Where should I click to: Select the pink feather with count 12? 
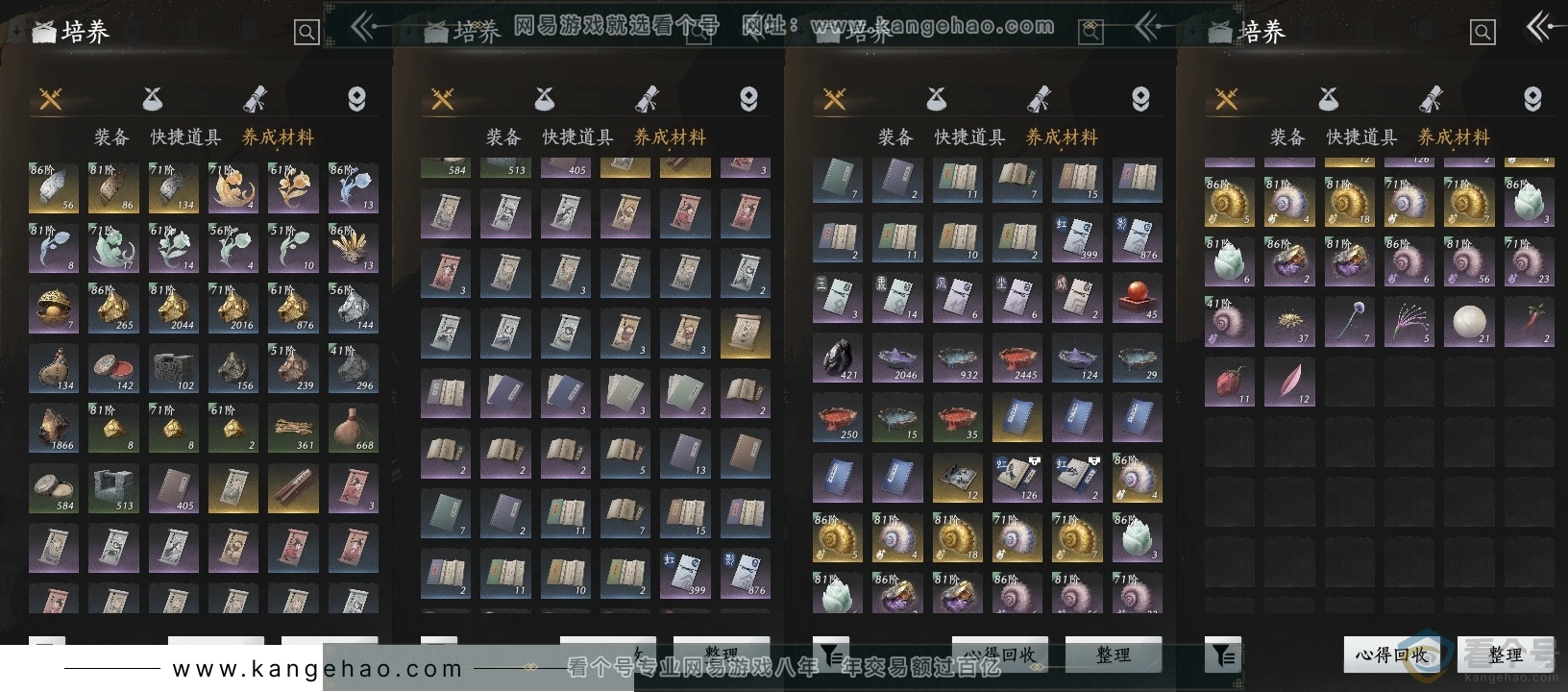1288,382
